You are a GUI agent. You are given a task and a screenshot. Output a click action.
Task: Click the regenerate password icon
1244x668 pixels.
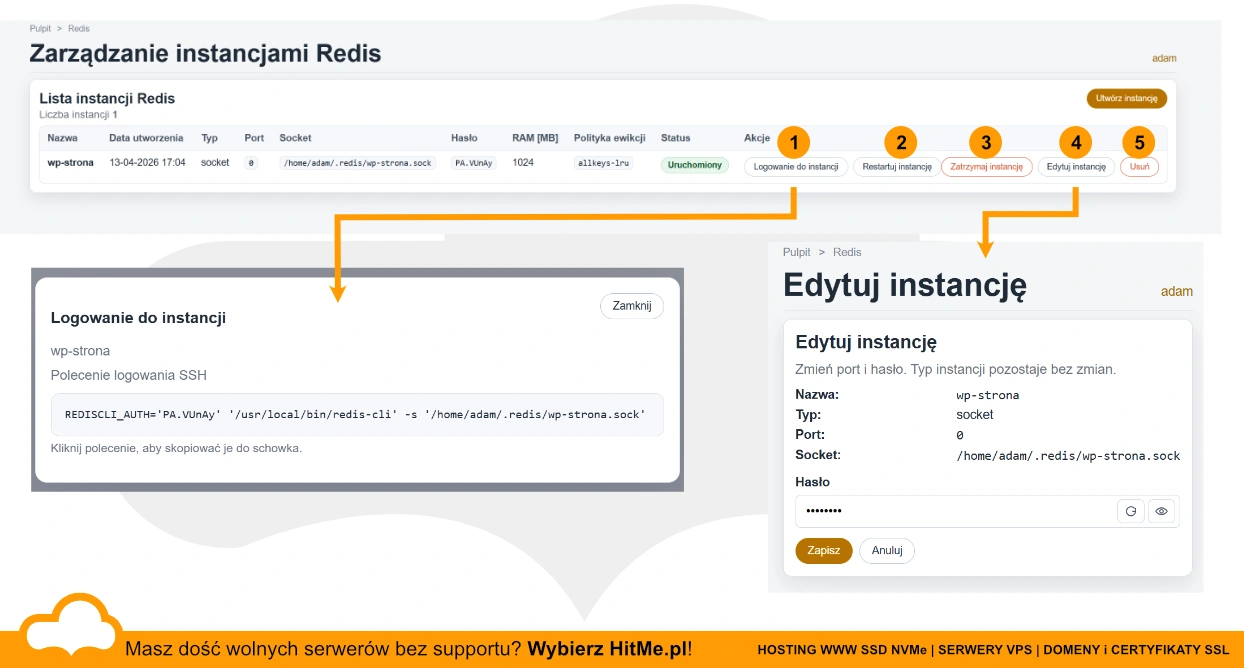coord(1131,511)
